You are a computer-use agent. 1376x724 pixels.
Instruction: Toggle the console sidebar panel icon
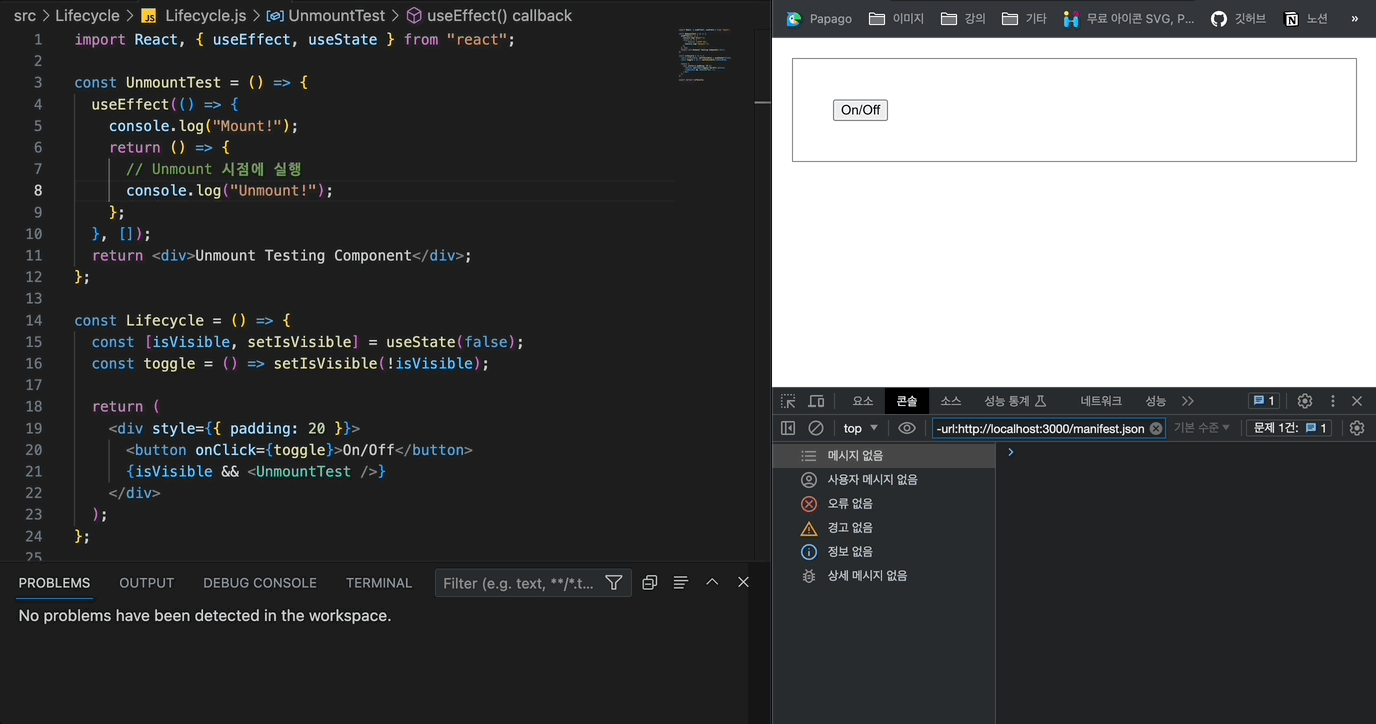tap(788, 428)
